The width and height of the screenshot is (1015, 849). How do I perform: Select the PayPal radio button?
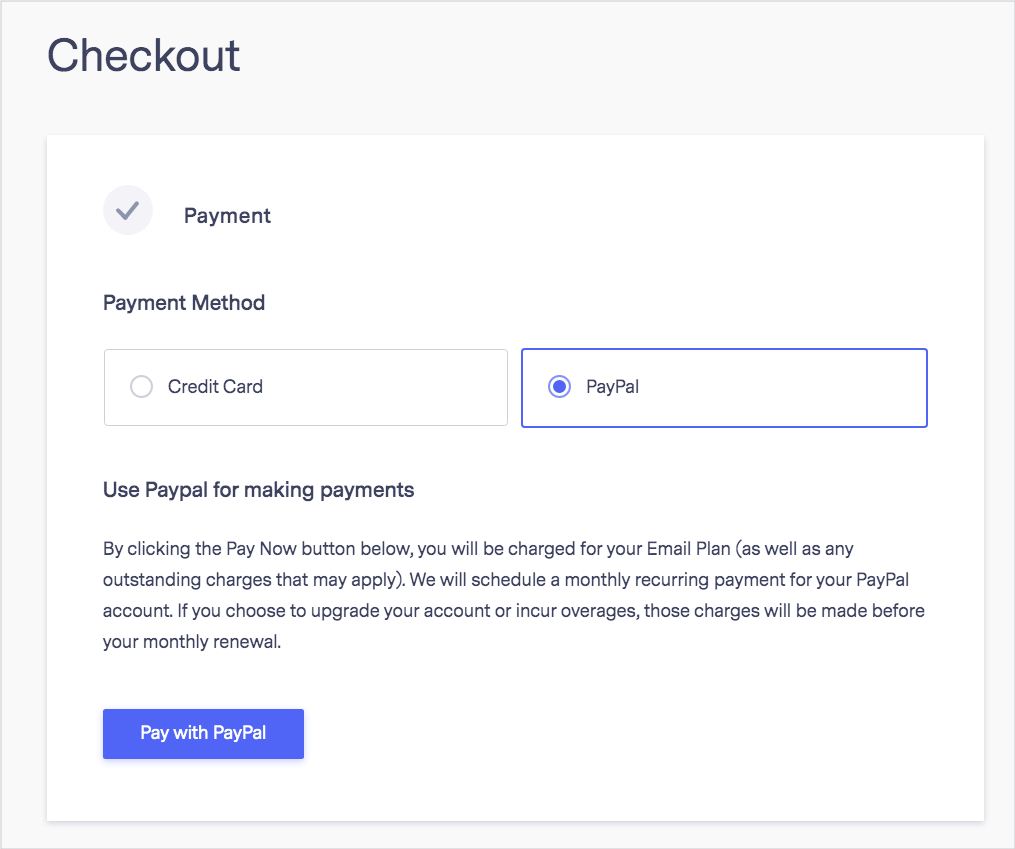click(x=559, y=386)
